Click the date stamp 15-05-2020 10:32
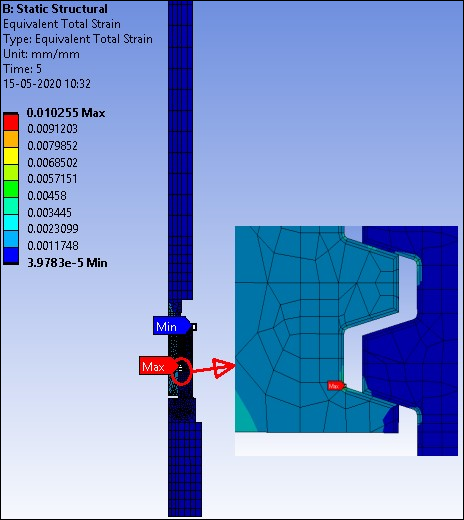Screen dimensions: 464x520 pyautogui.click(x=47, y=84)
